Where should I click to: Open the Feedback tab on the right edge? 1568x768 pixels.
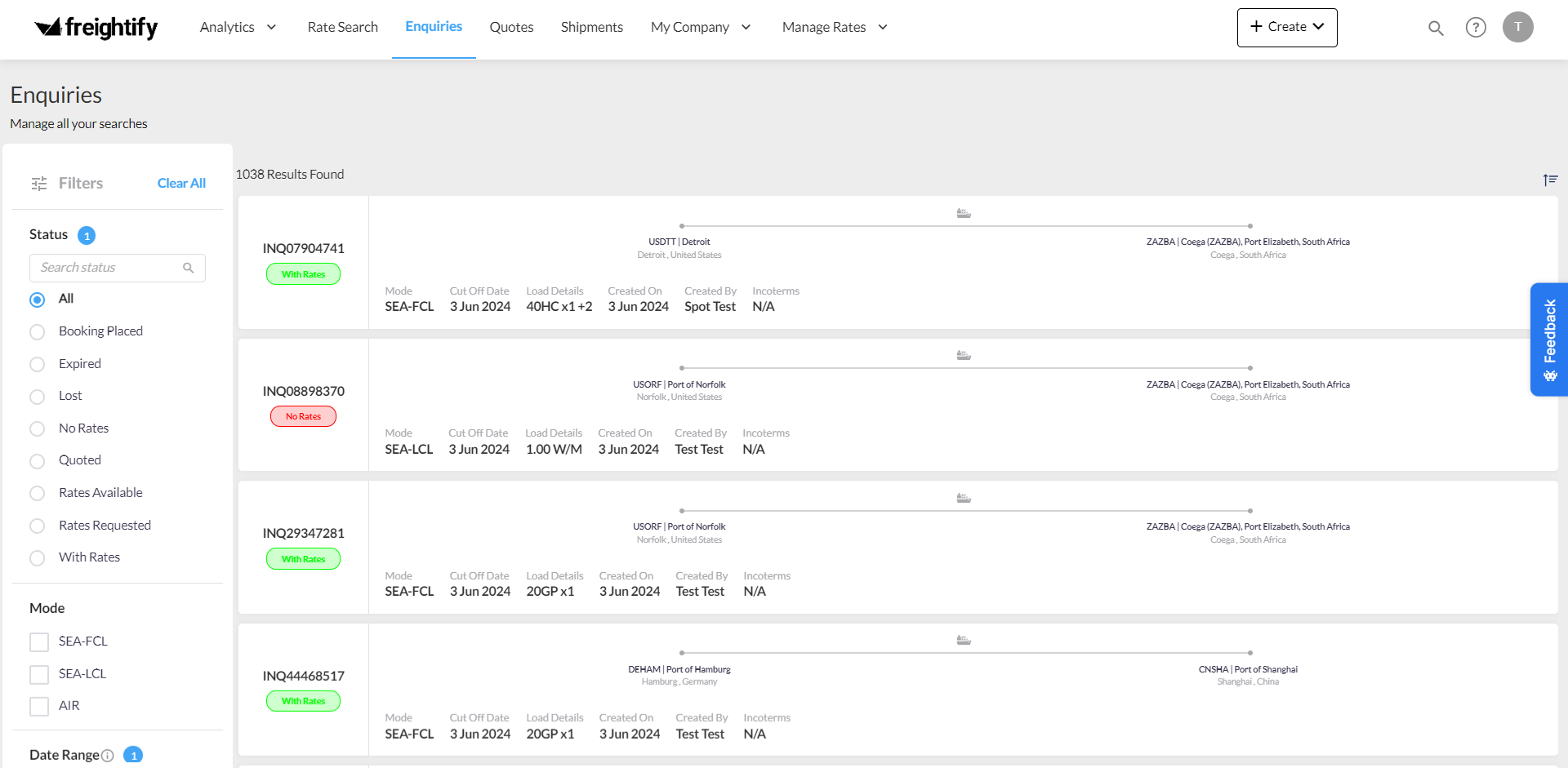point(1549,339)
